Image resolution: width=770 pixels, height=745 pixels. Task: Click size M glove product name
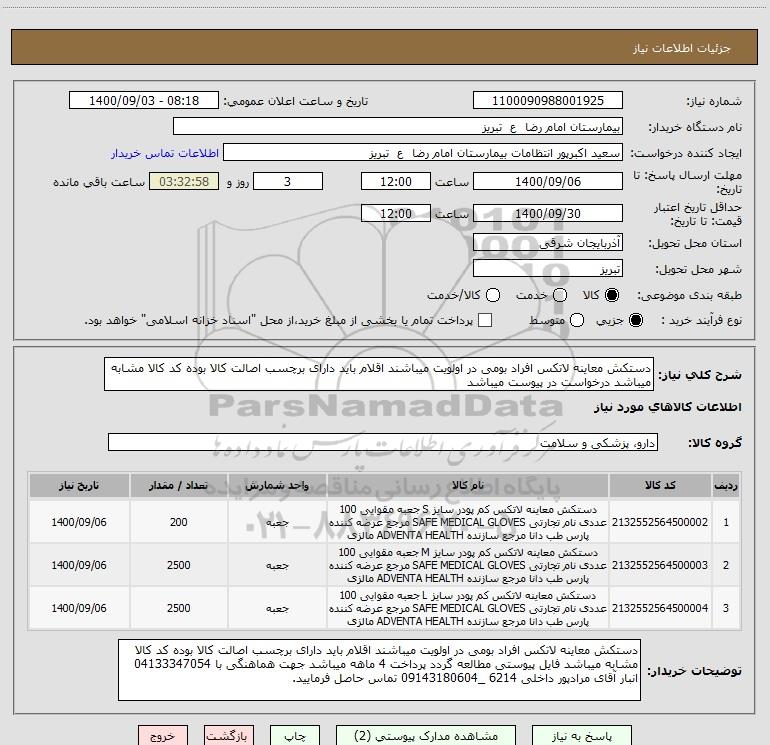(x=468, y=565)
